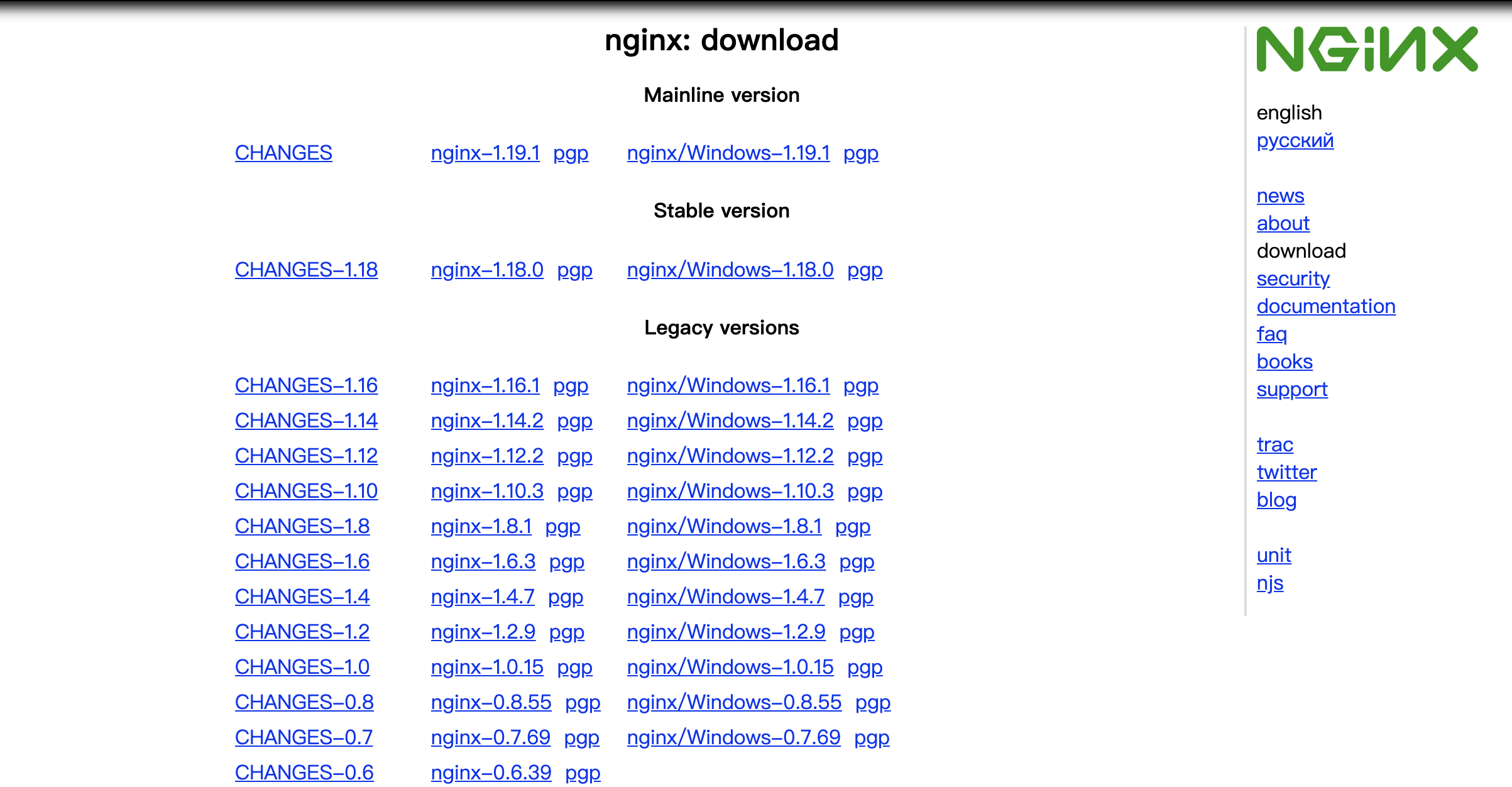Open the trac link
Image resolution: width=1512 pixels, height=787 pixels.
[x=1274, y=444]
